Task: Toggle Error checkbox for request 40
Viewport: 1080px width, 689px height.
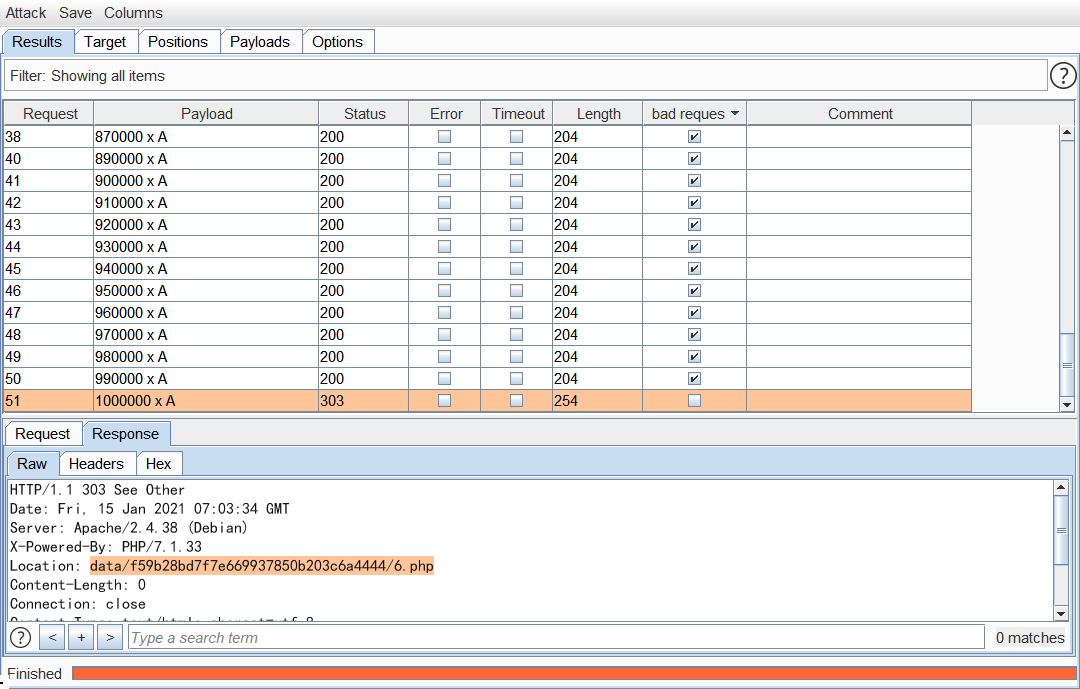Action: 445,158
